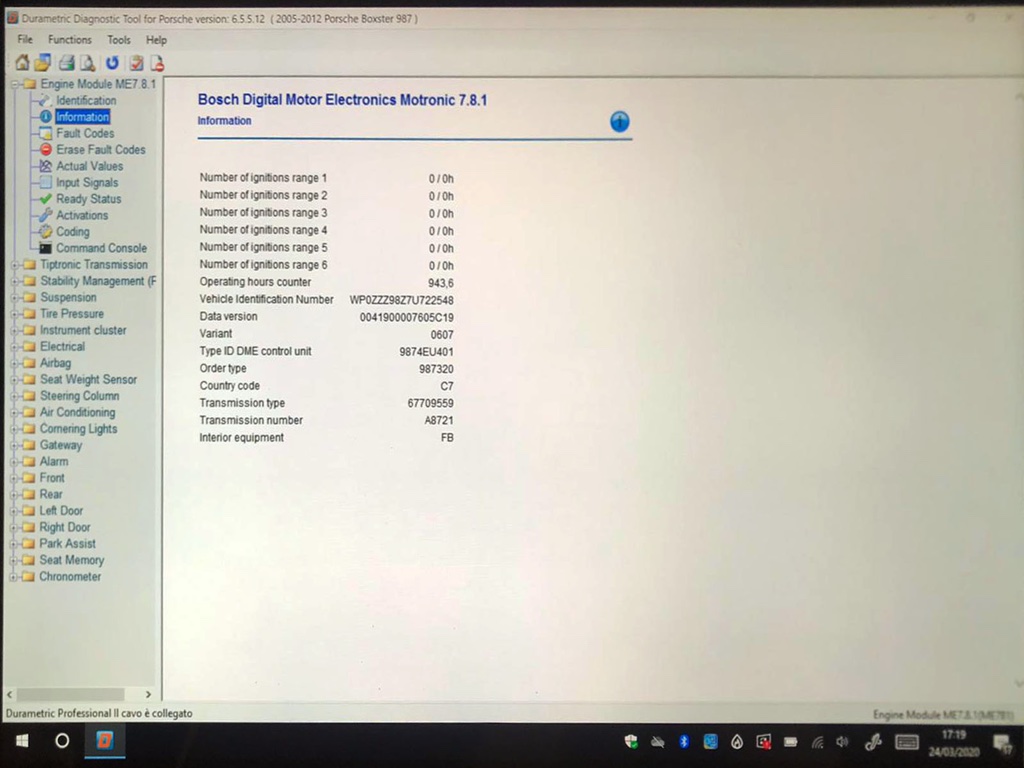1024x768 pixels.
Task: Collapse the Engine Module ME7.8.1 node
Action: pyautogui.click(x=14, y=84)
